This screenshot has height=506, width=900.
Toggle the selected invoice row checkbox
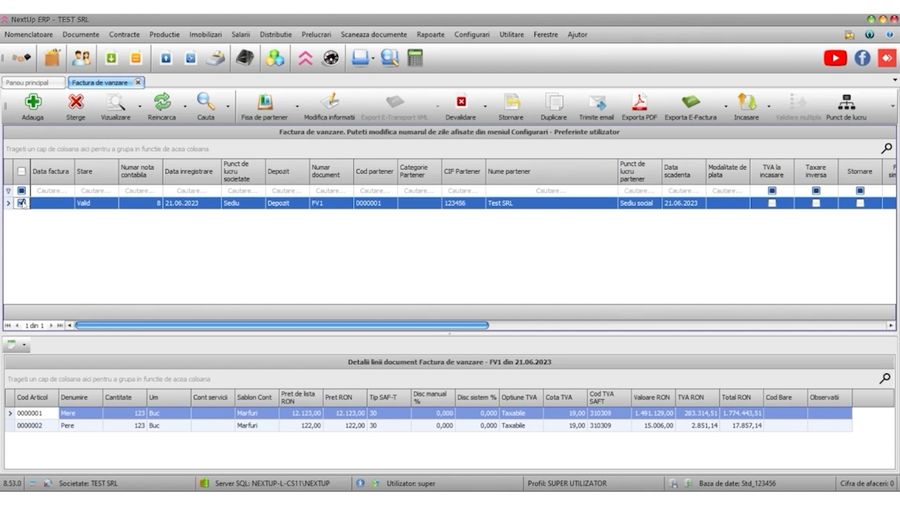point(22,203)
